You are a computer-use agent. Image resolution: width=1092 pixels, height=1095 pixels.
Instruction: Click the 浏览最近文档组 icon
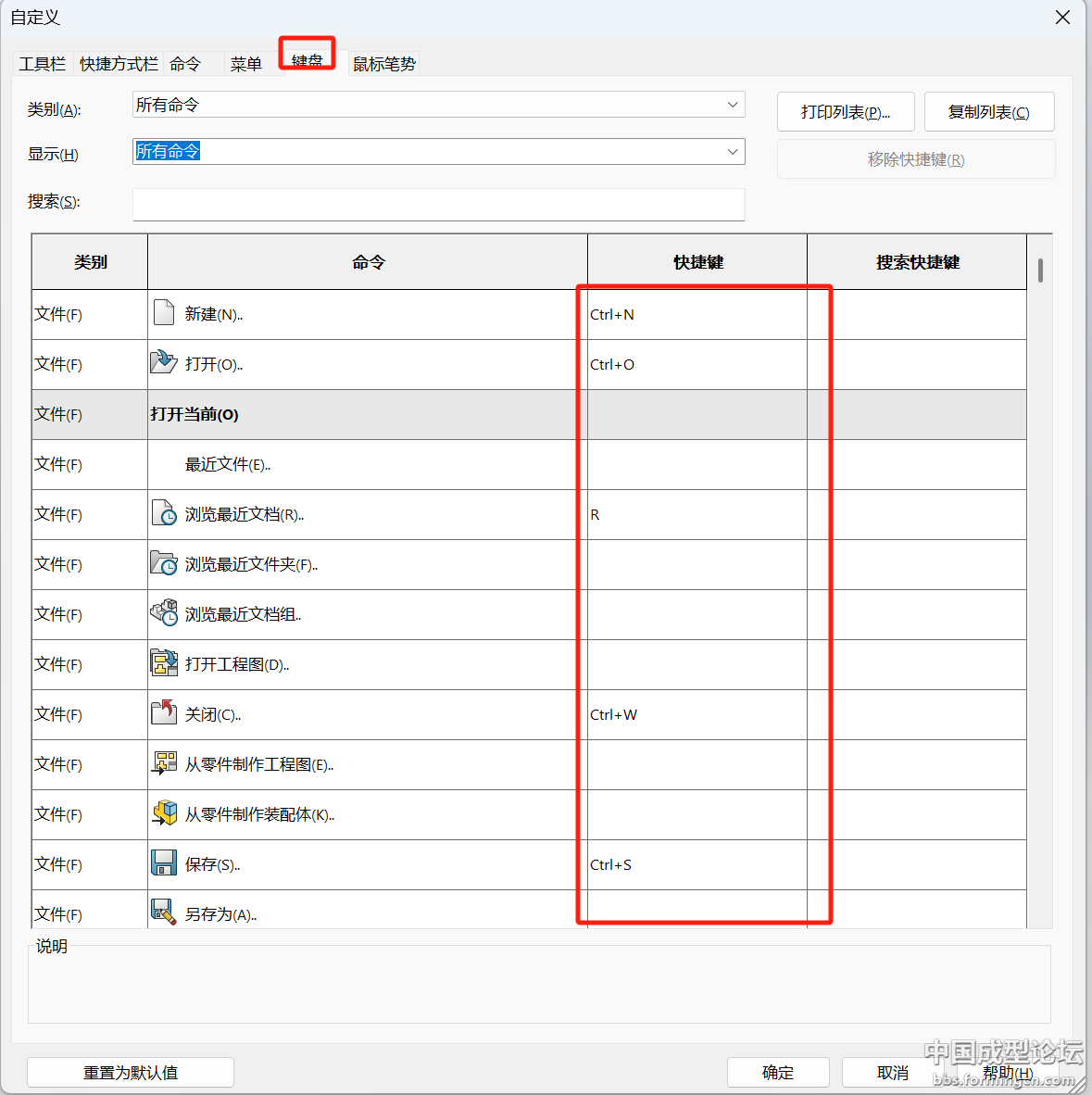point(164,611)
